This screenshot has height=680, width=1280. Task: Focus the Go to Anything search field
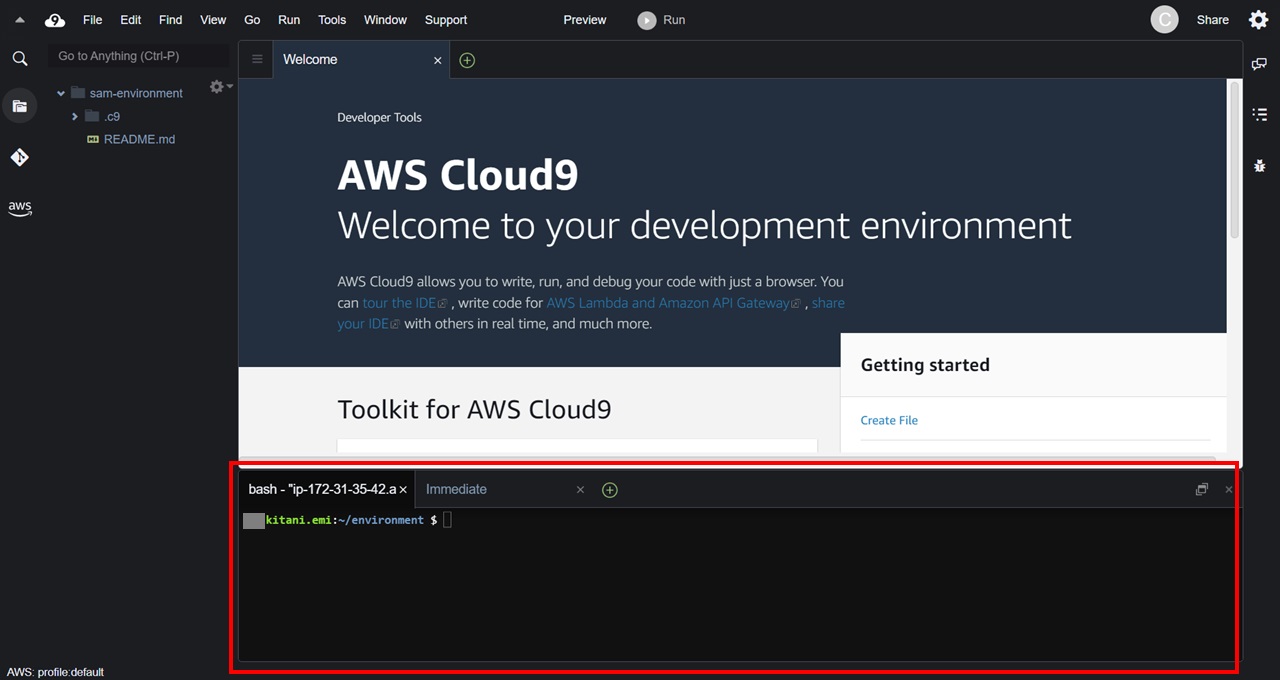(138, 56)
